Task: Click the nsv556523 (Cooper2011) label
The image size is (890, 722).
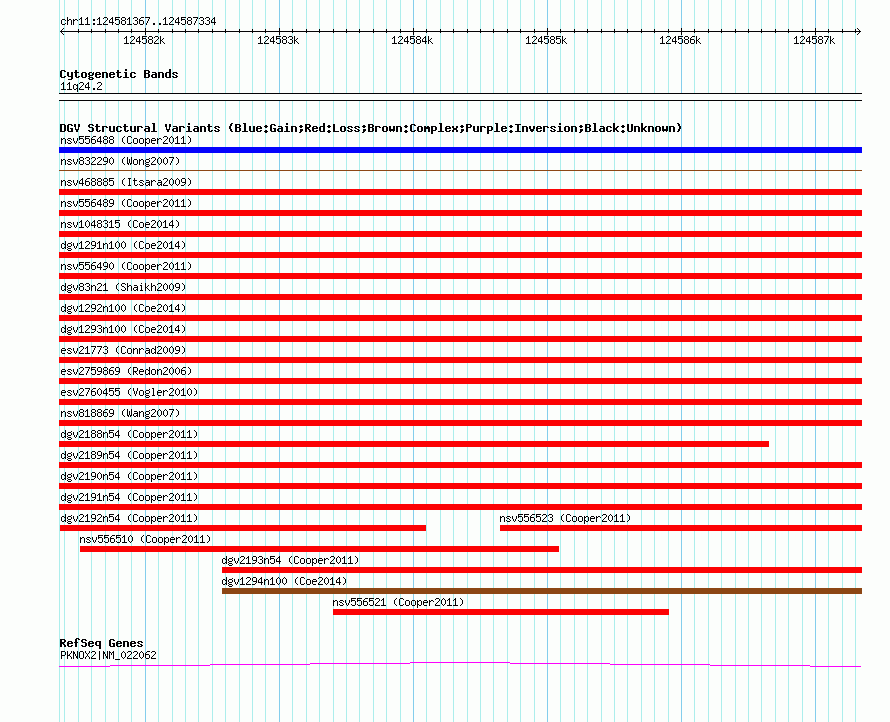Action: coord(565,518)
